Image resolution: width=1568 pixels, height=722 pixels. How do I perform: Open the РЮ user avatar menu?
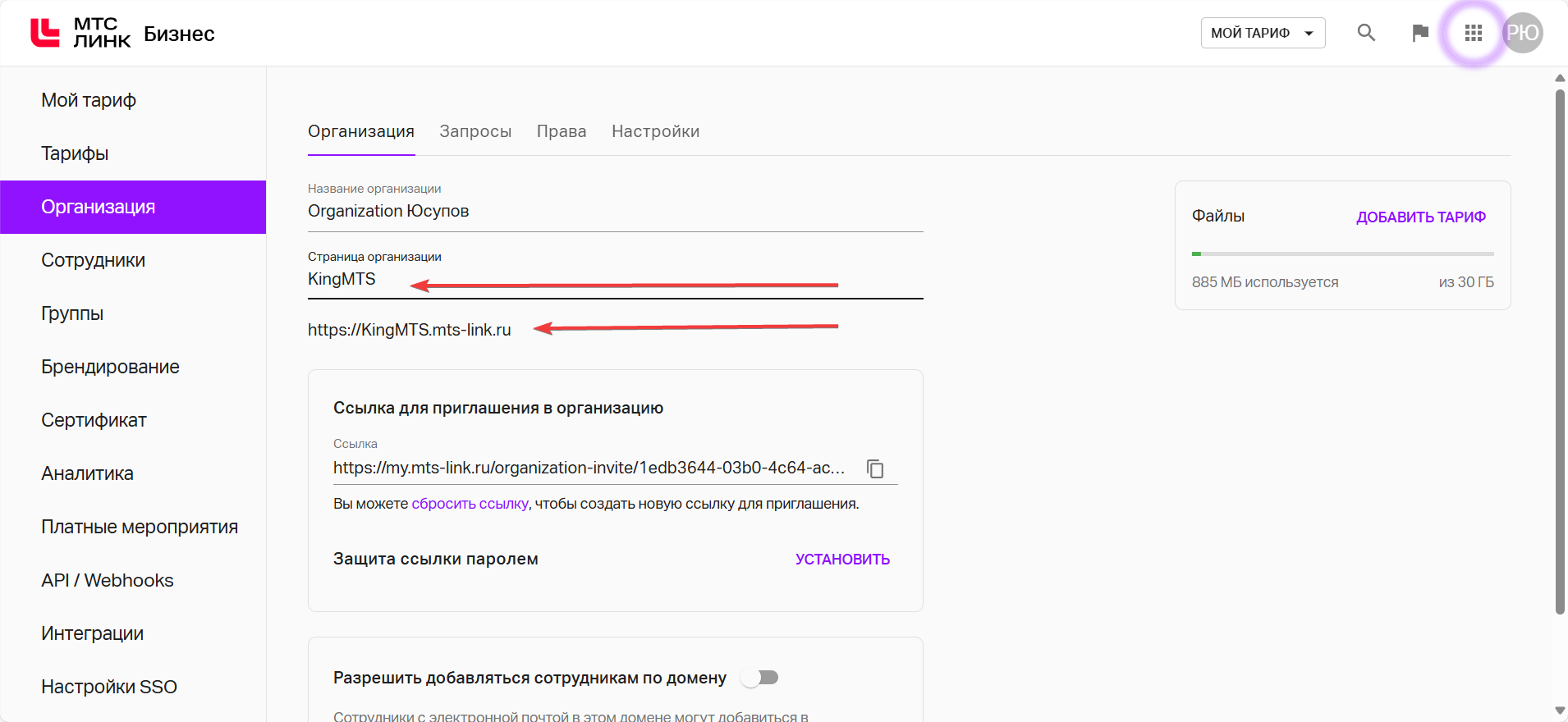(1523, 33)
